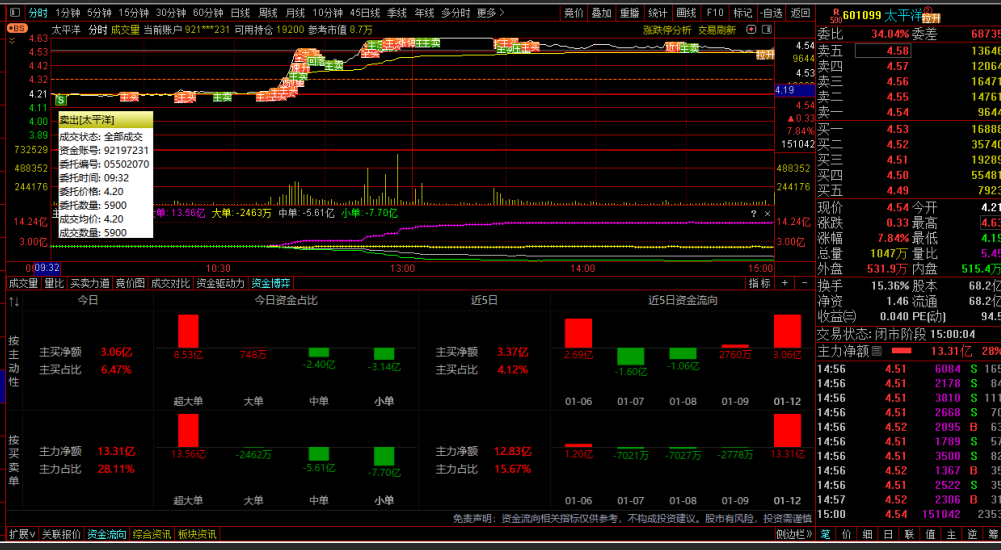Select the 买卖力道 indicator tab
This screenshot has height=550, width=1001.
(90, 283)
